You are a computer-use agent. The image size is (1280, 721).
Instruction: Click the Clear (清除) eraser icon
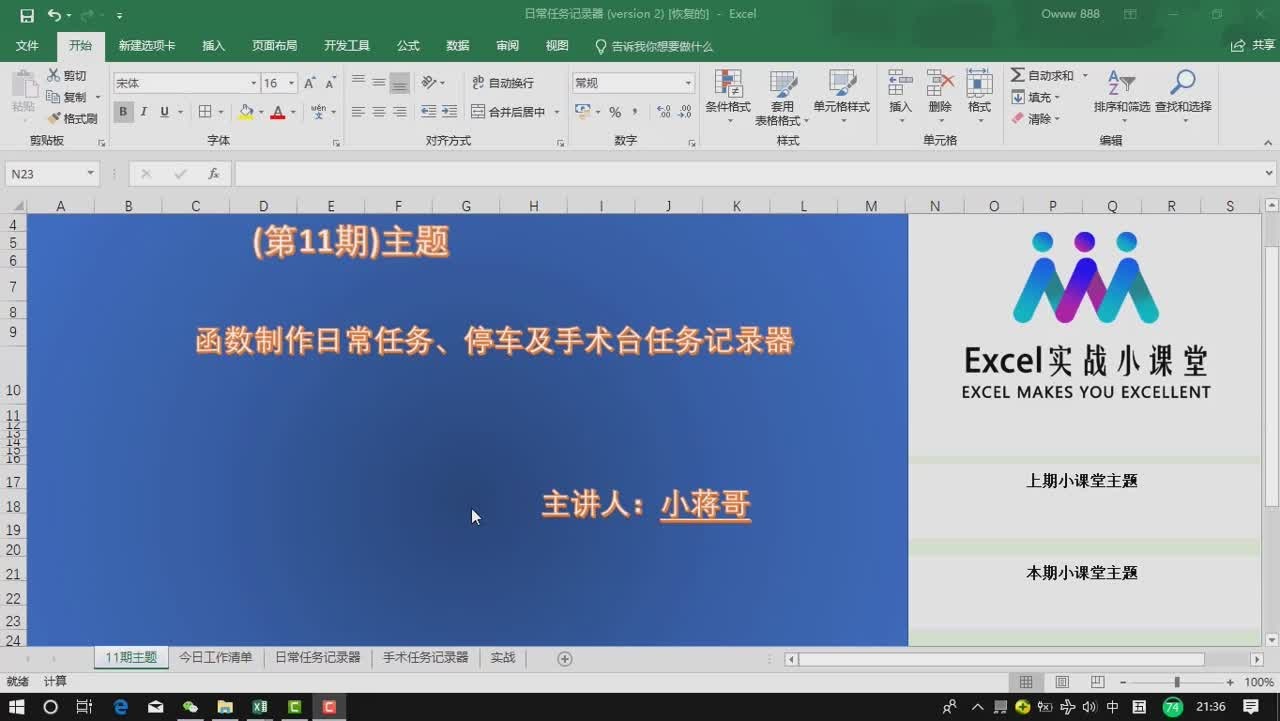1018,118
